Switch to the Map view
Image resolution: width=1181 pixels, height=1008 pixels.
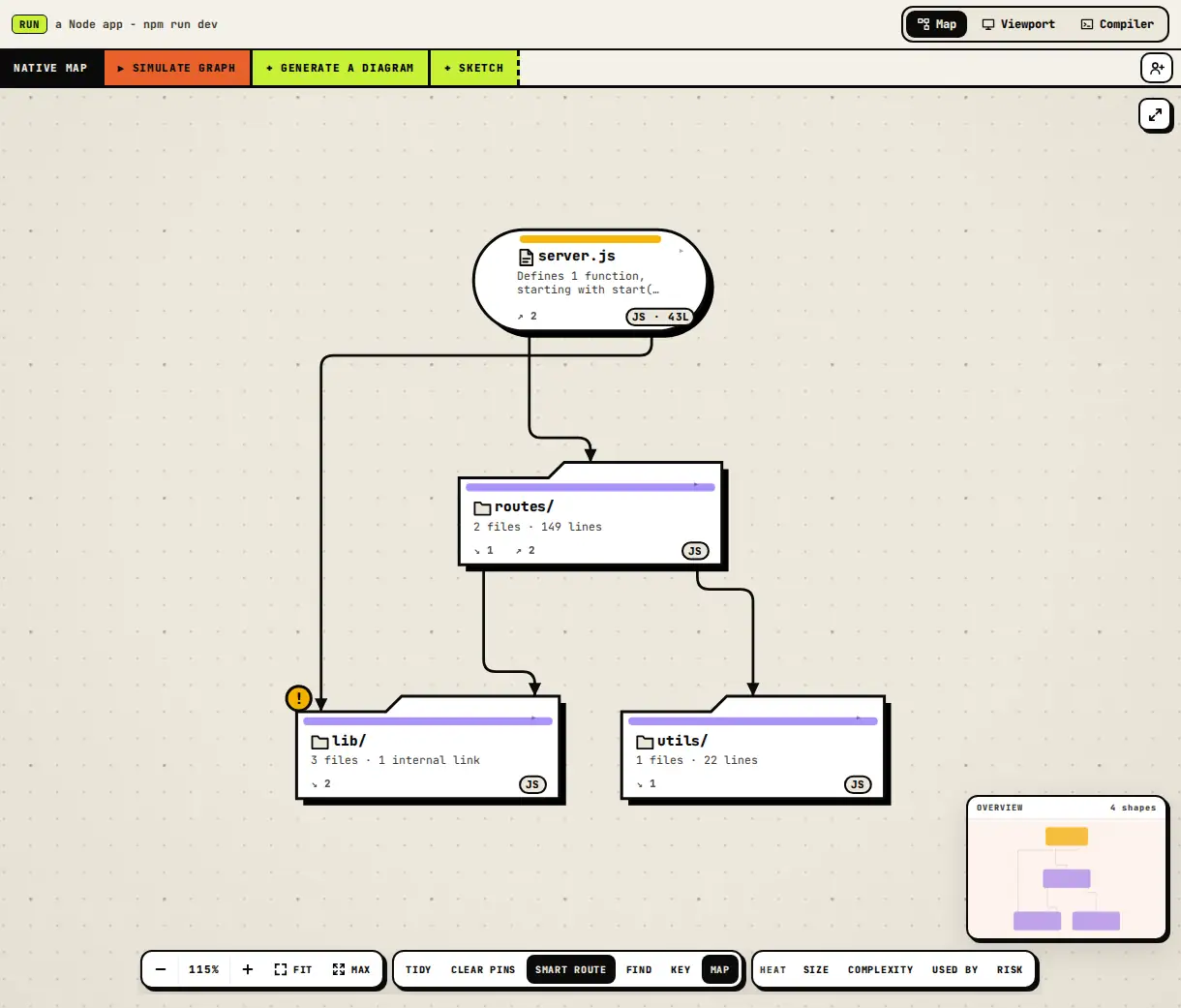pos(936,24)
